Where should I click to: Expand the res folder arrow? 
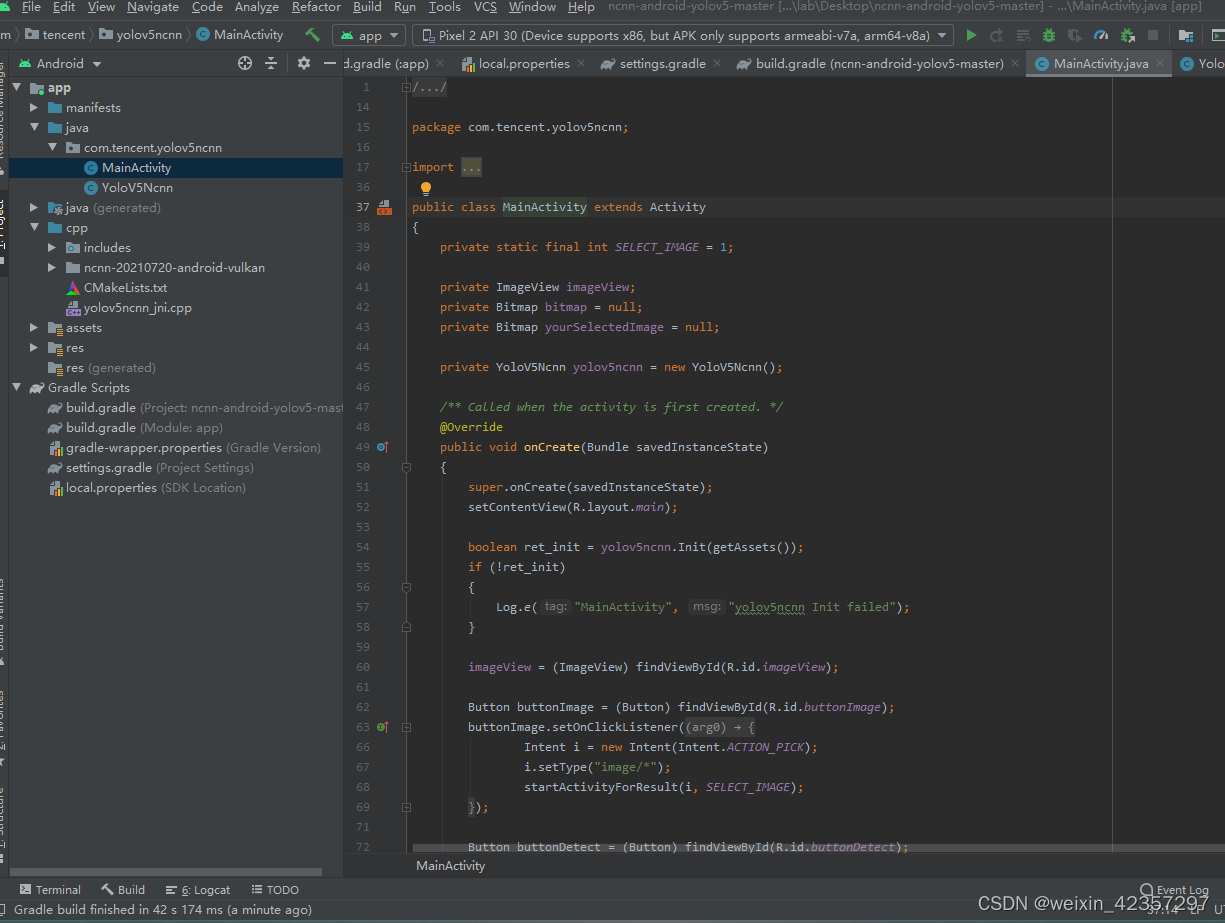tap(34, 348)
